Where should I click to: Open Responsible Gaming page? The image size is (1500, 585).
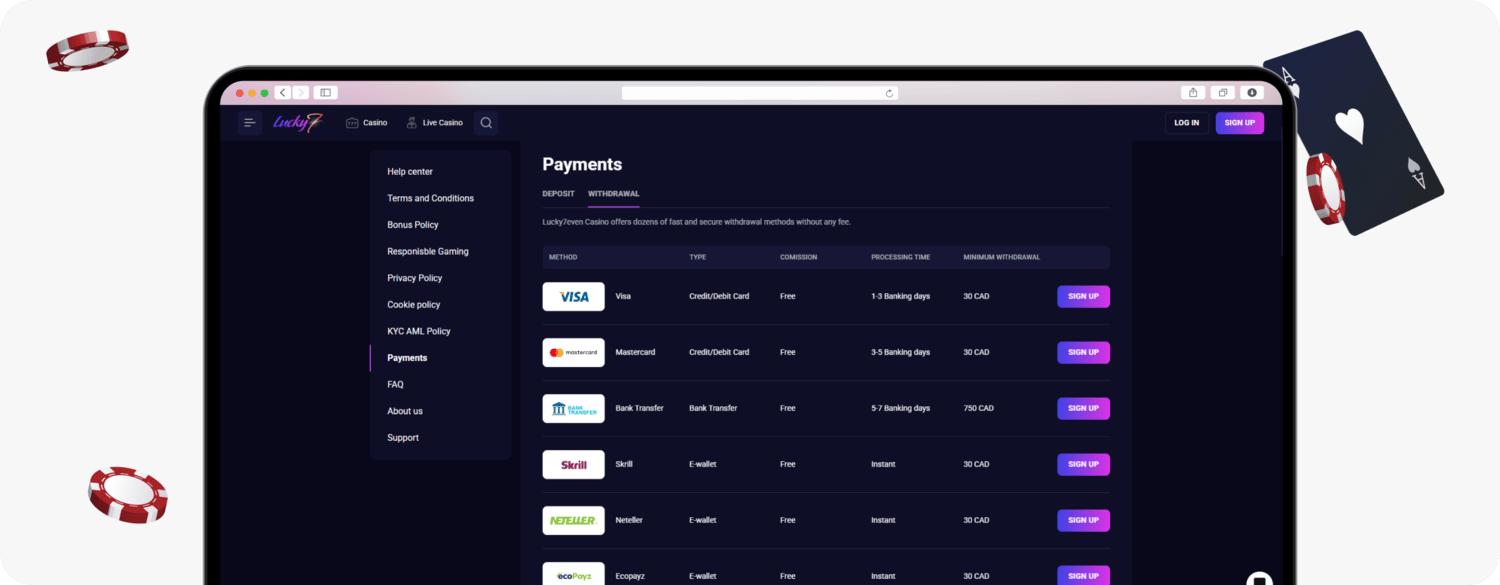pyautogui.click(x=428, y=252)
